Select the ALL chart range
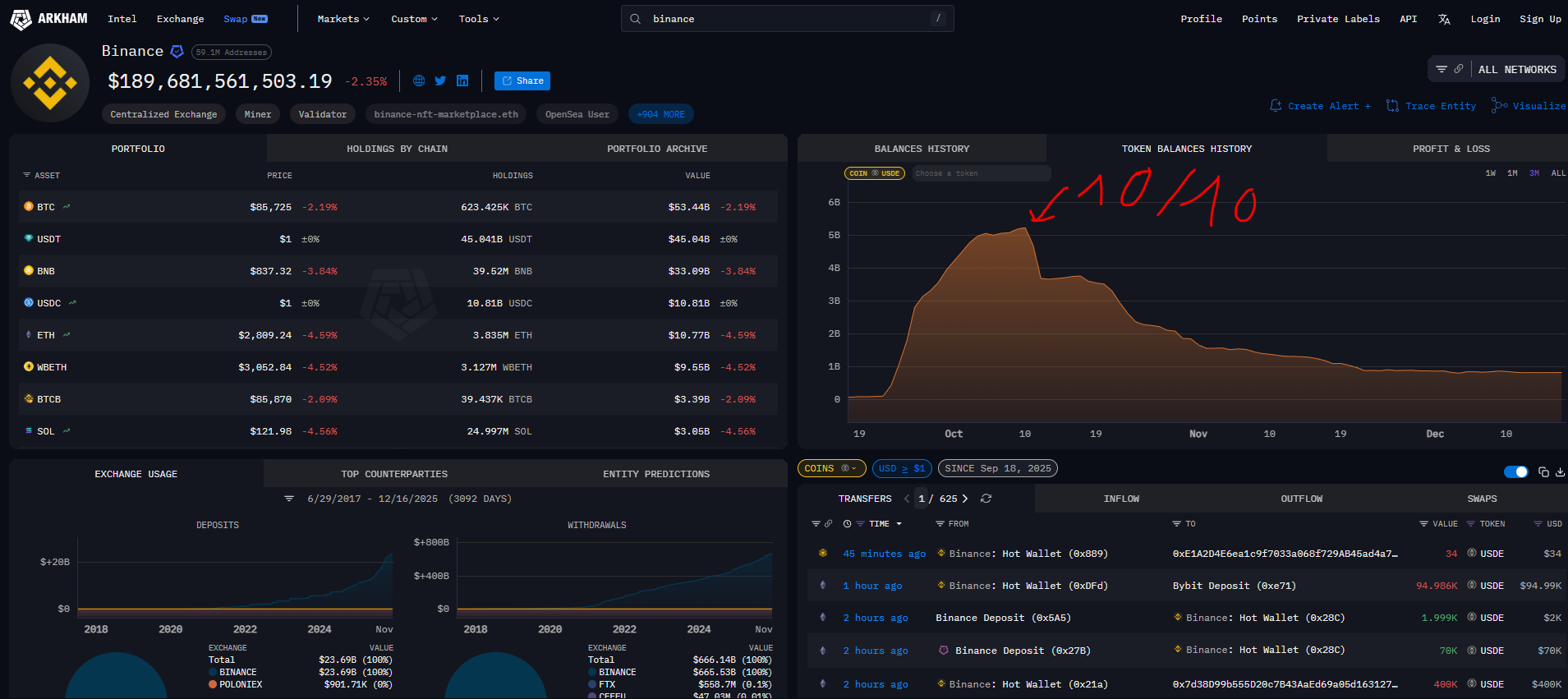Viewport: 1568px width, 699px height. coord(1558,173)
